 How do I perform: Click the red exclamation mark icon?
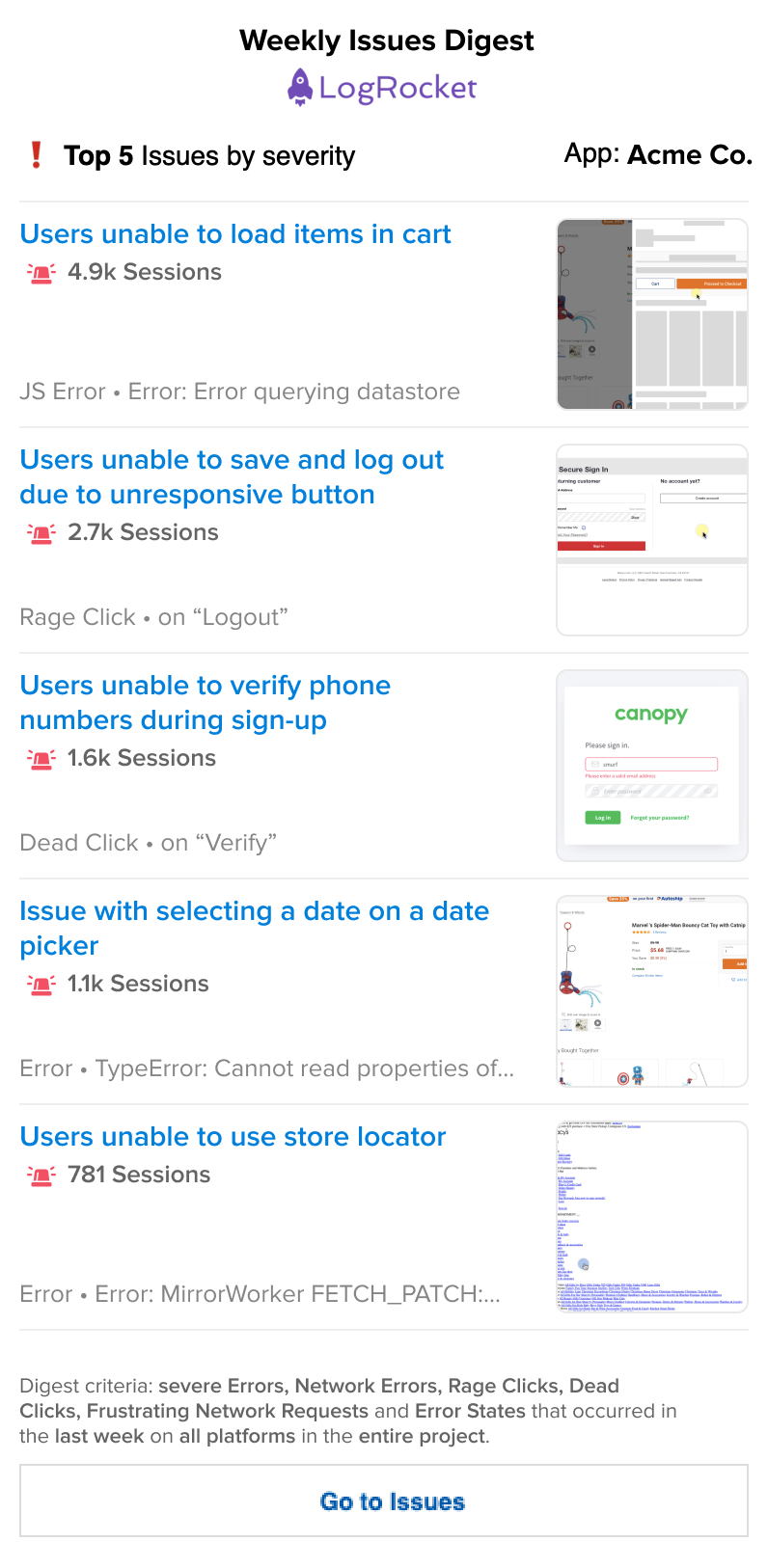click(37, 155)
